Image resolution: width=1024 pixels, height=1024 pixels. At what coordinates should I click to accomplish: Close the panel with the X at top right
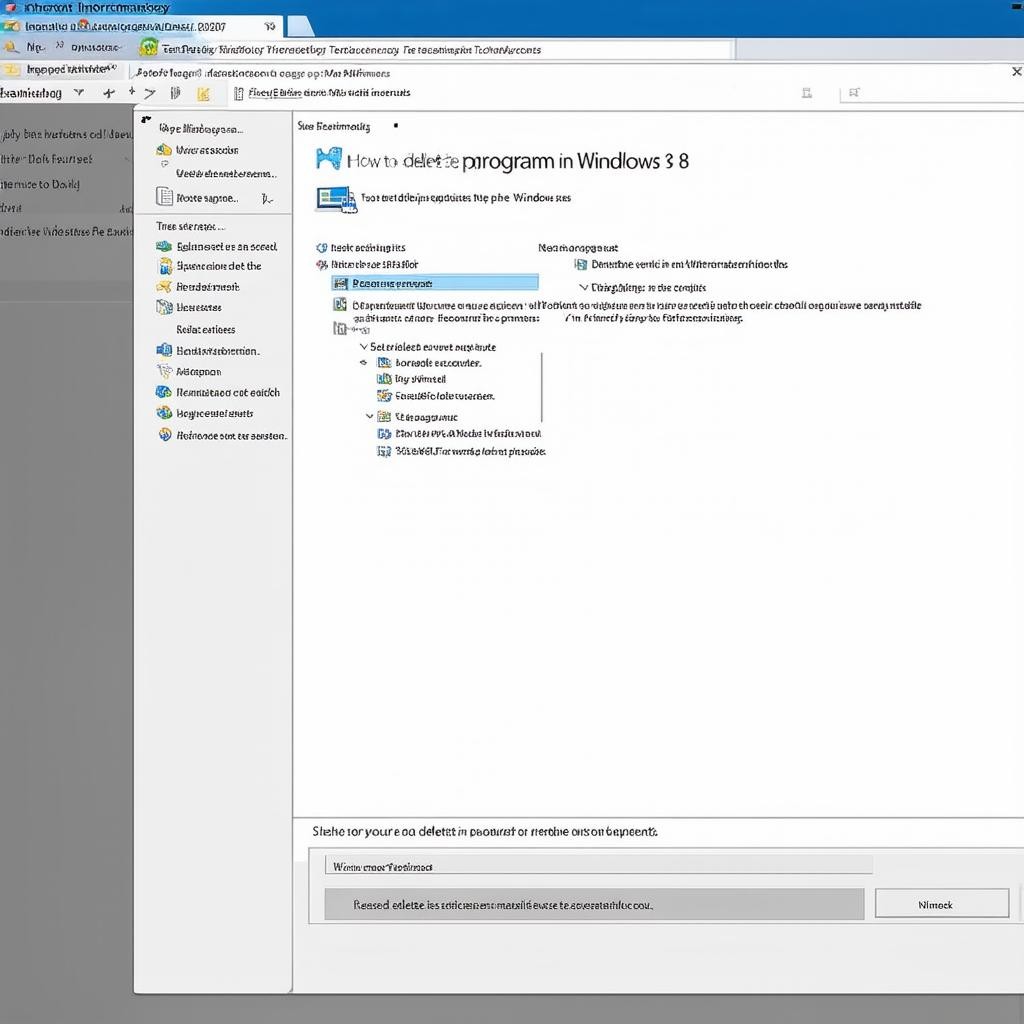(x=1016, y=72)
